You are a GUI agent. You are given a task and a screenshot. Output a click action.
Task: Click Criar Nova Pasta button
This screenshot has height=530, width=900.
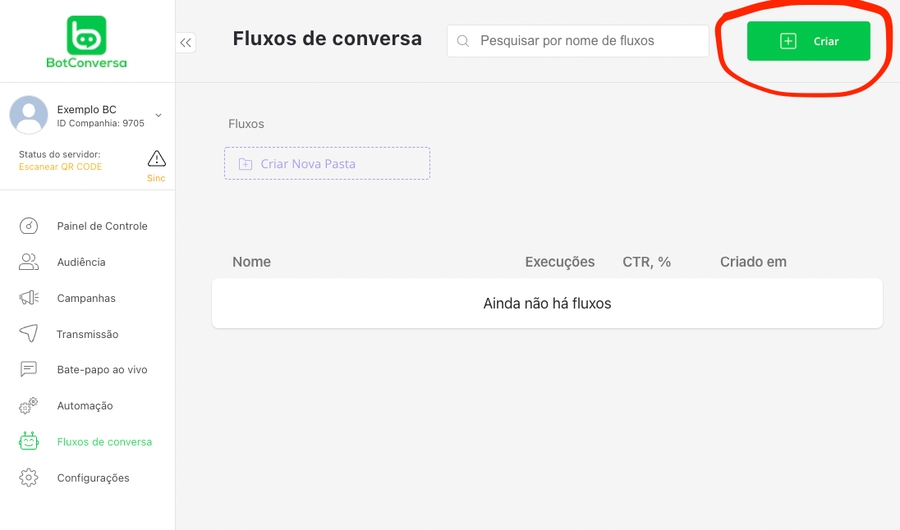(327, 164)
